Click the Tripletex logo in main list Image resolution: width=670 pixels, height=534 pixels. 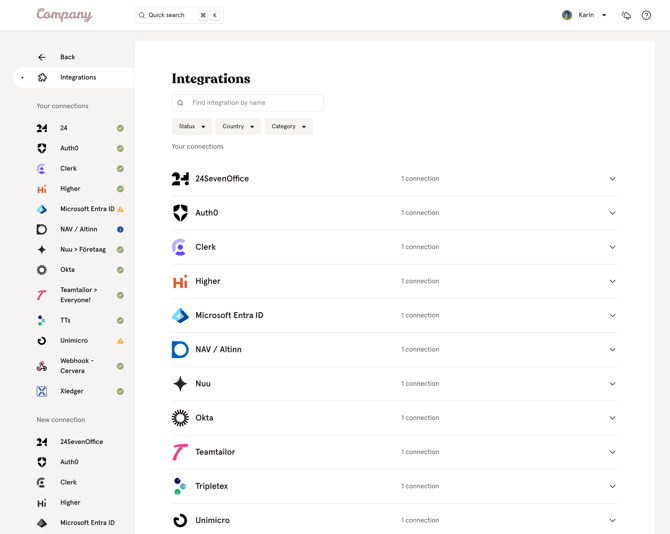tap(179, 486)
